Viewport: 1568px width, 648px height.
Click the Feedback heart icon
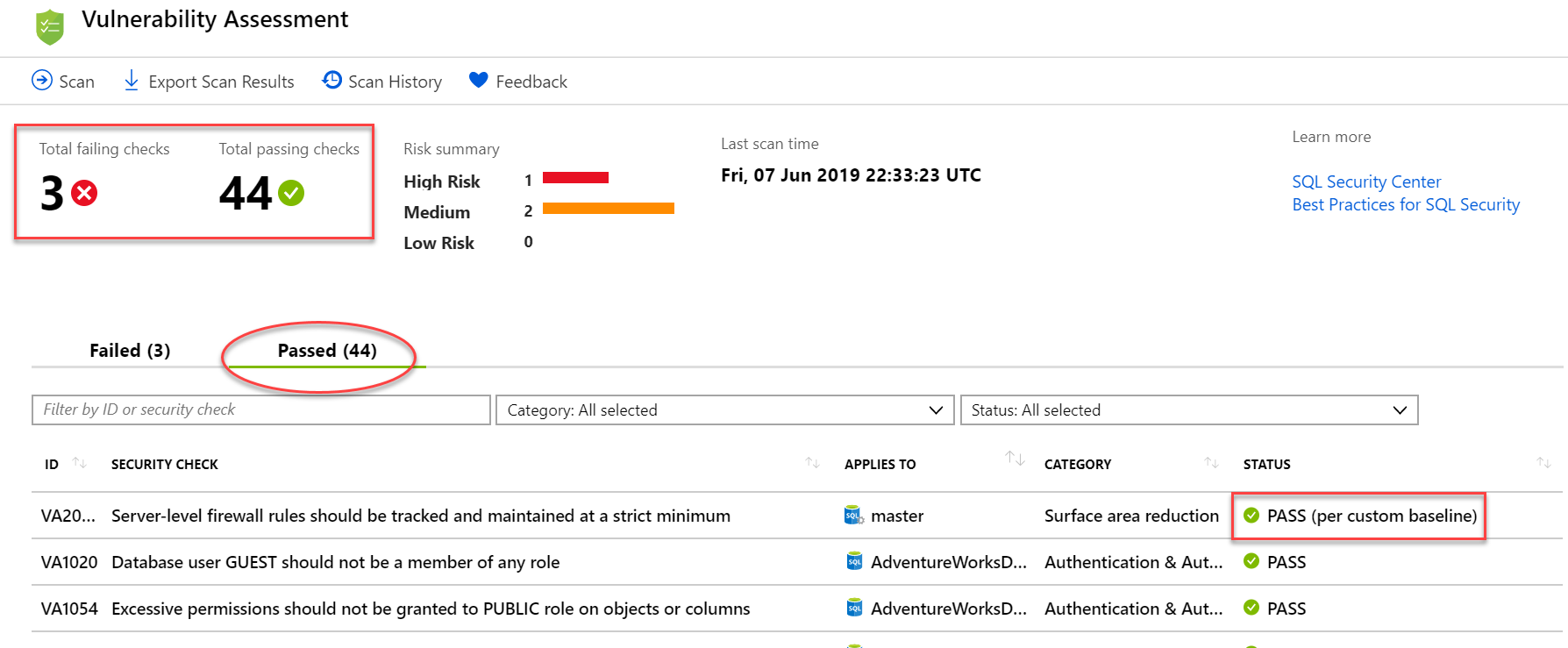point(478,81)
